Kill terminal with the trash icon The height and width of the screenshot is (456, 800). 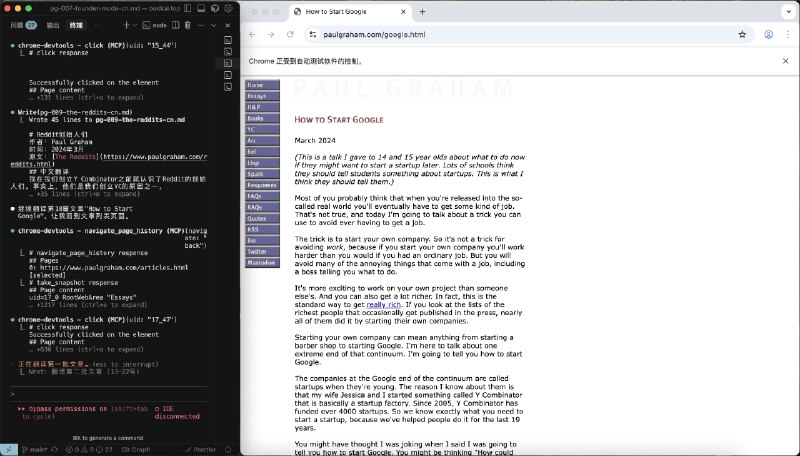[188, 25]
